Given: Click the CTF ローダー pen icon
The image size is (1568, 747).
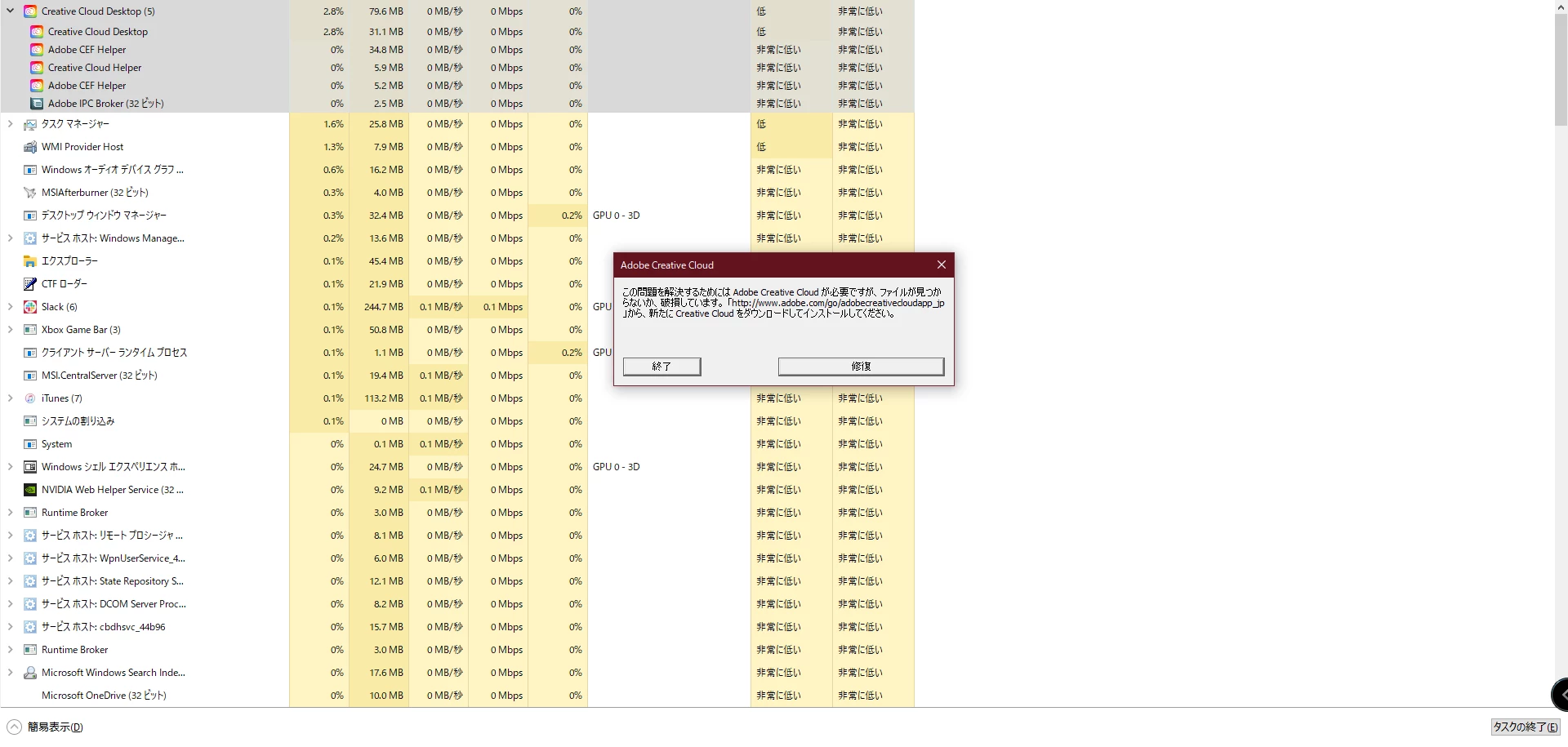Looking at the screenshot, I should tap(30, 284).
